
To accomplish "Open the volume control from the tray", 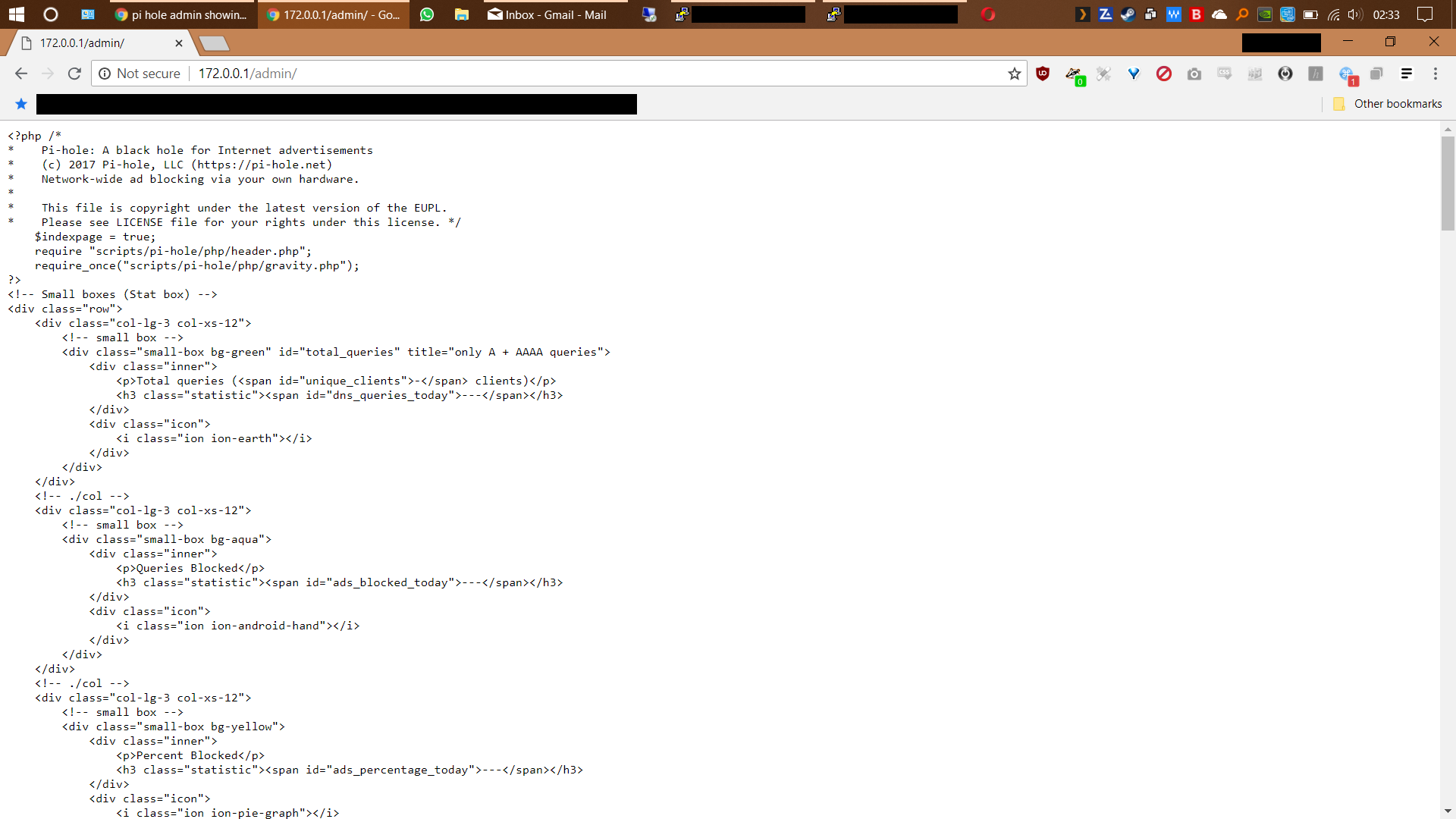I will pyautogui.click(x=1356, y=14).
